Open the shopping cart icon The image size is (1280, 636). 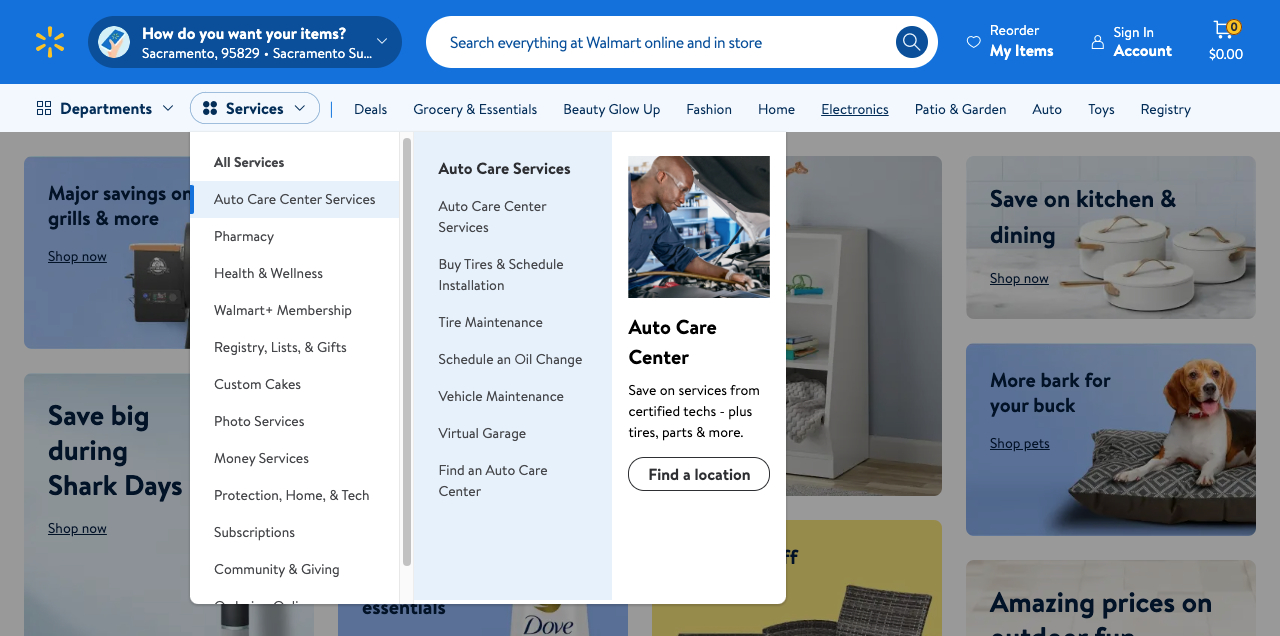[x=1223, y=30]
